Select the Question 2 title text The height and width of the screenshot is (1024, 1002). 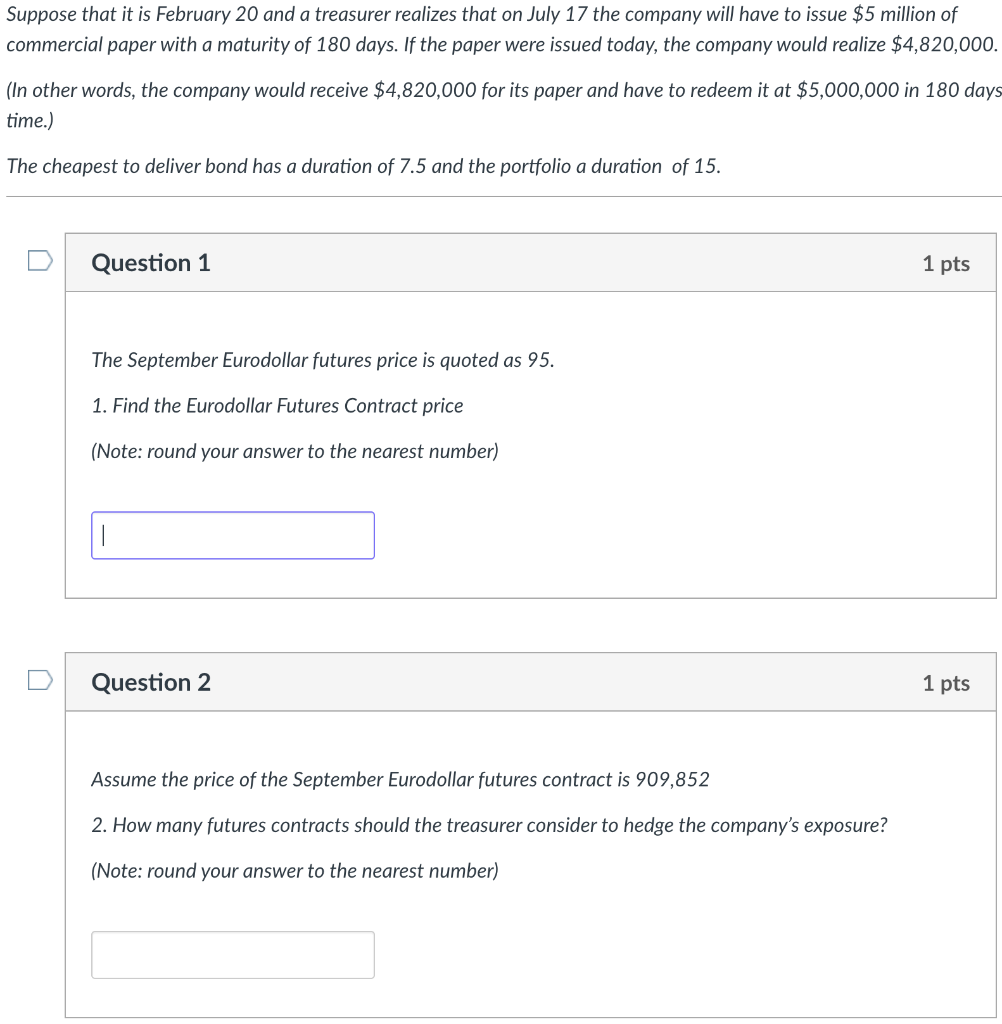coord(150,683)
